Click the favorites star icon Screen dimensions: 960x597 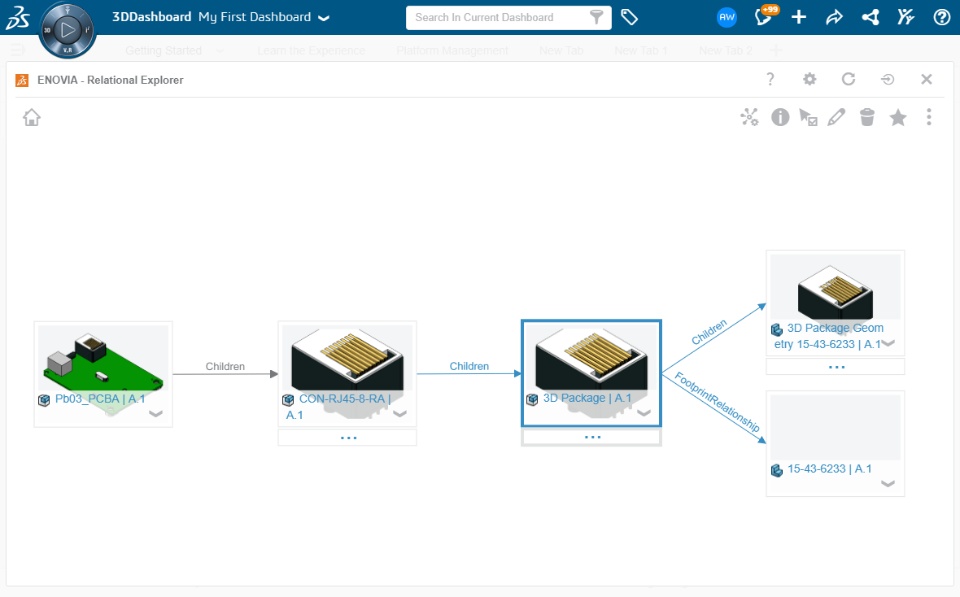pos(898,117)
